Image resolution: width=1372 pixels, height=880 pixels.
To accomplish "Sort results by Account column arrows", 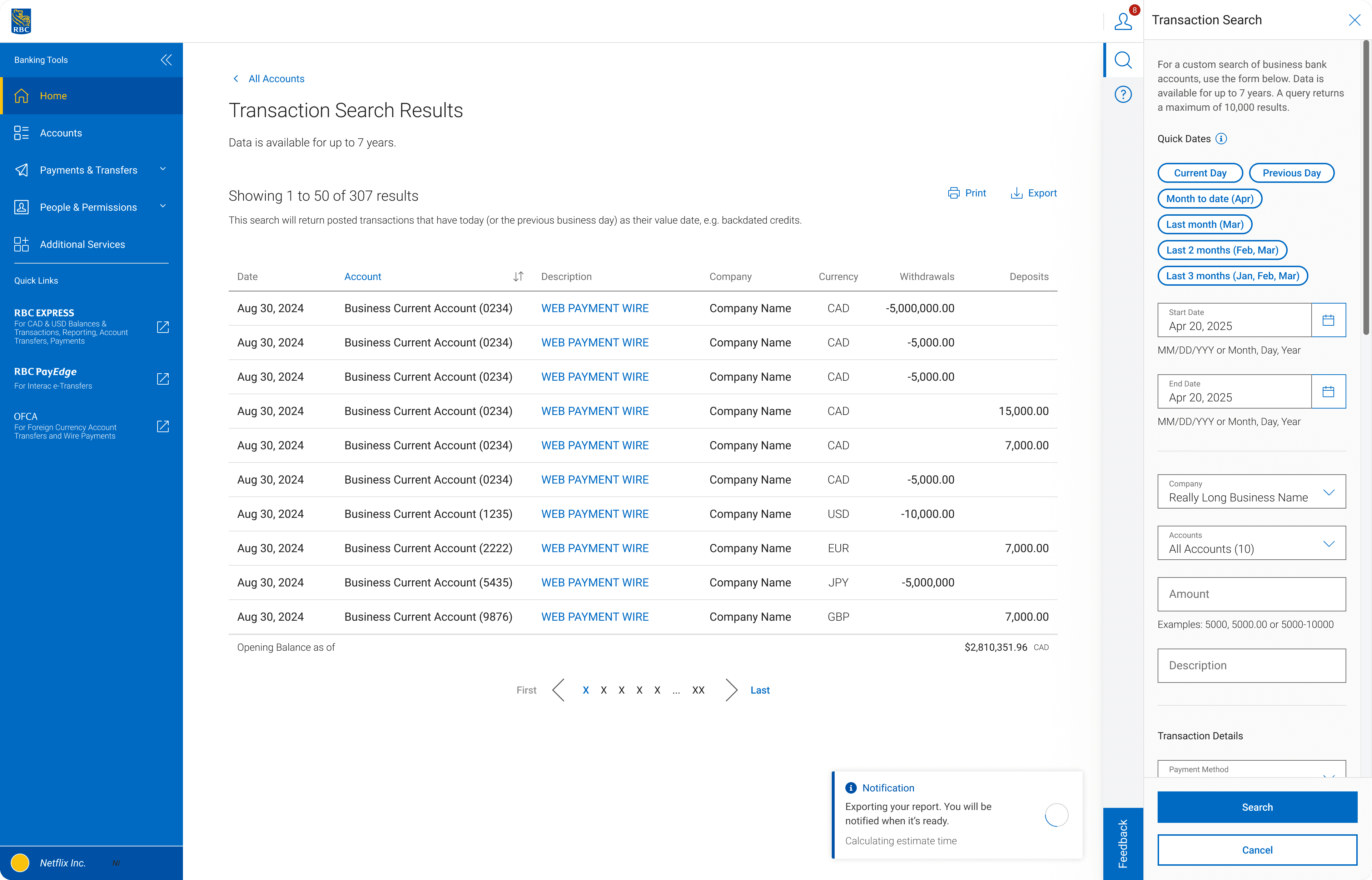I will 518,276.
